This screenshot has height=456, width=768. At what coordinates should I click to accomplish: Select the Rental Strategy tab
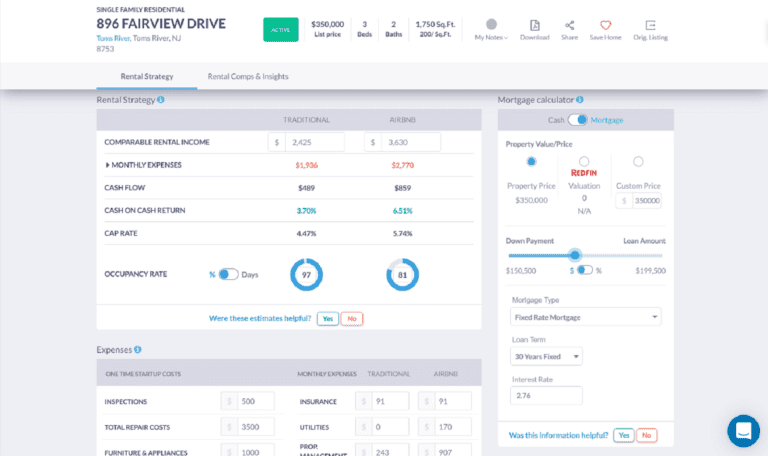point(147,76)
